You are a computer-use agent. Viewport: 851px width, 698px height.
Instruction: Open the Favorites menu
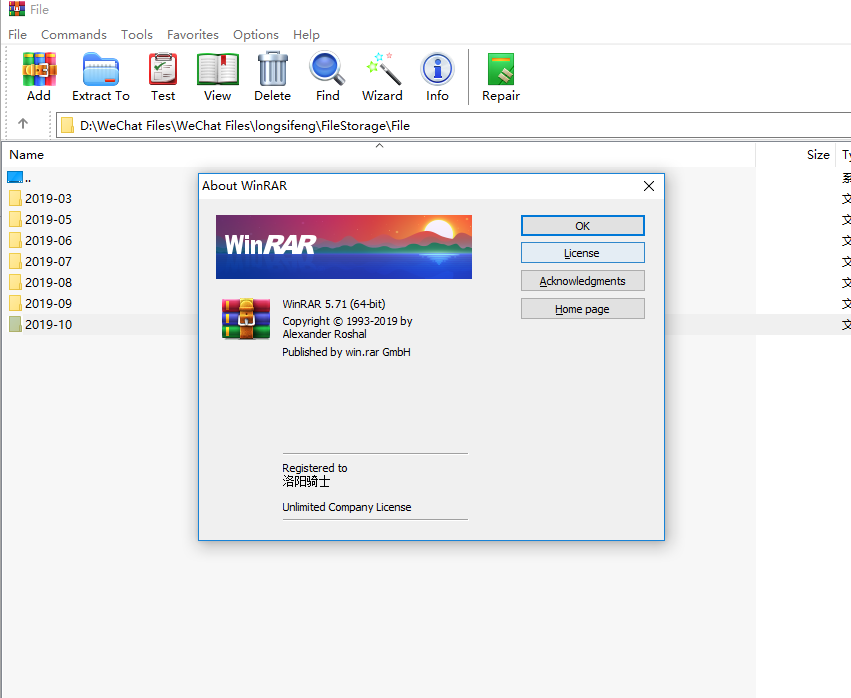(192, 34)
